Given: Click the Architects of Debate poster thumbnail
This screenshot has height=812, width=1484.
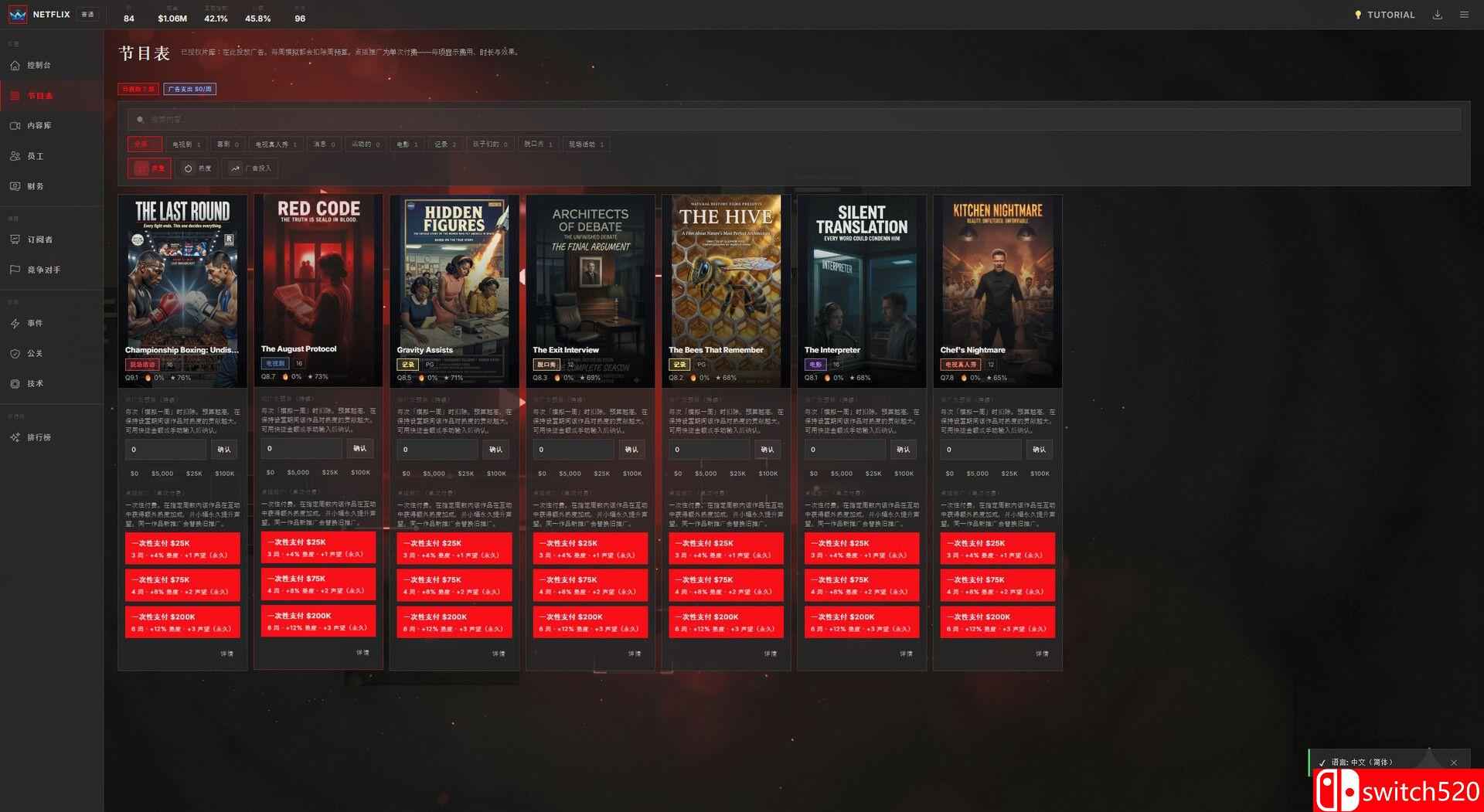Looking at the screenshot, I should point(591,290).
